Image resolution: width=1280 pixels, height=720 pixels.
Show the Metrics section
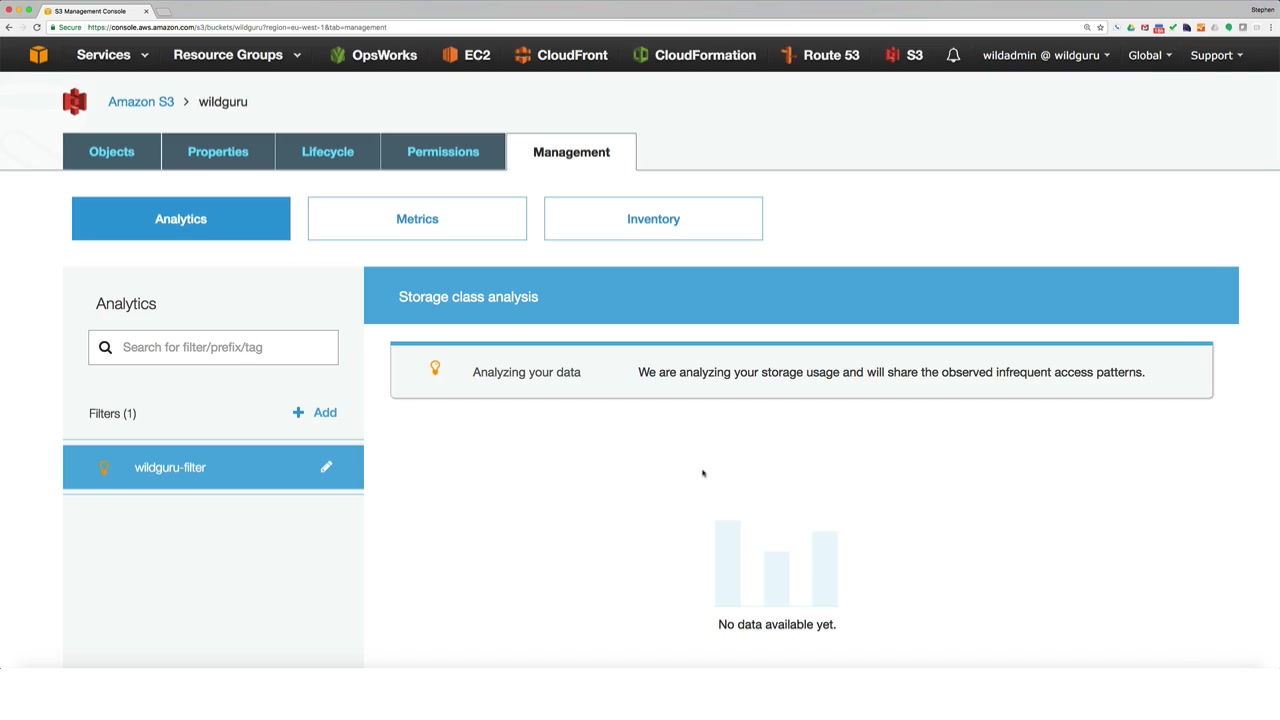[417, 219]
